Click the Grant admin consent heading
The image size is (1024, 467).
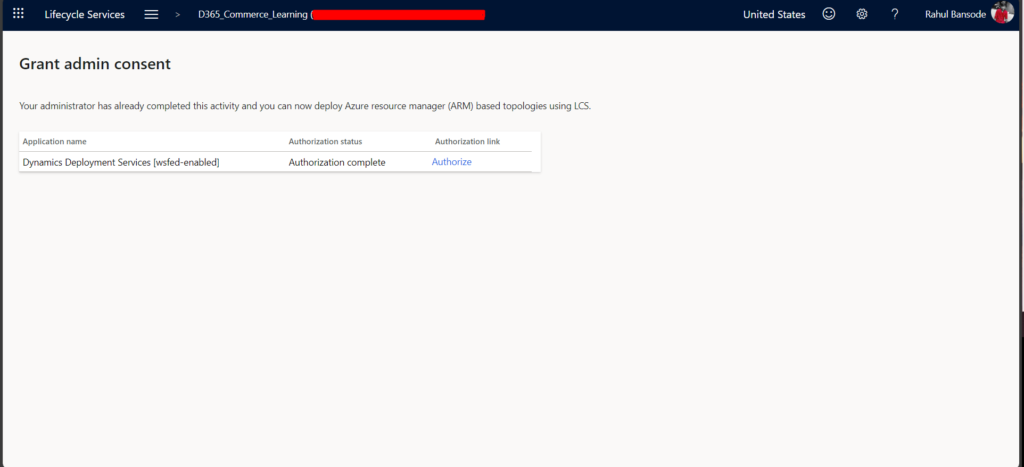(x=95, y=64)
